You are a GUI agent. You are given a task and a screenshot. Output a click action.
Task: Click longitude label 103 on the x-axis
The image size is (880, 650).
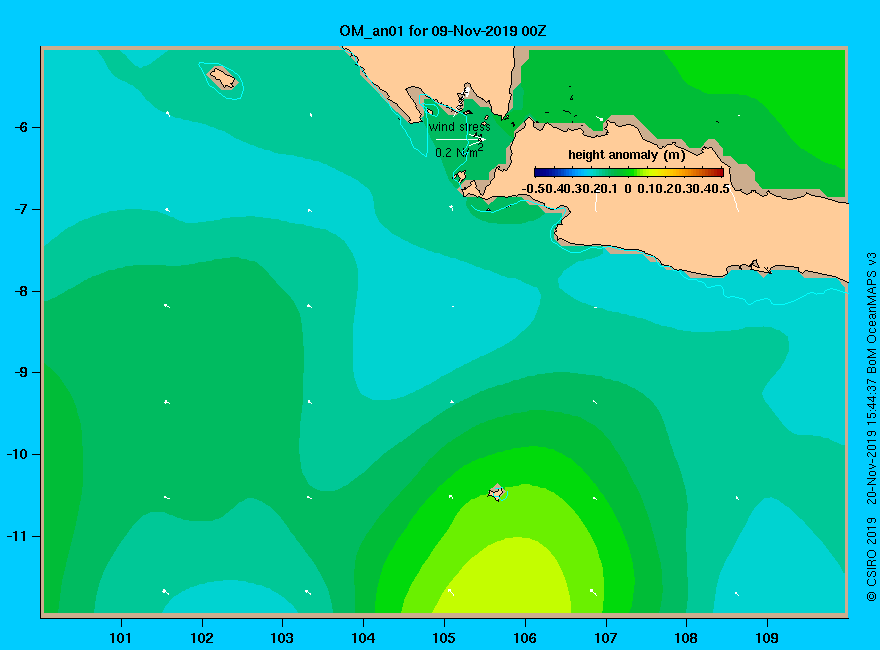tap(282, 638)
